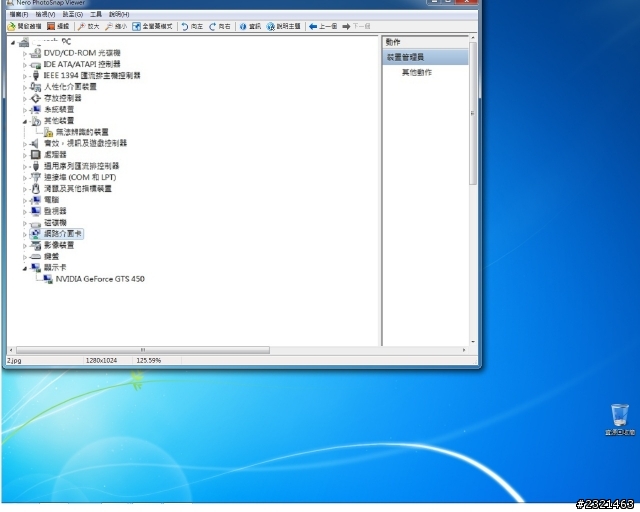Rotate image left with 向左 button

point(192,27)
